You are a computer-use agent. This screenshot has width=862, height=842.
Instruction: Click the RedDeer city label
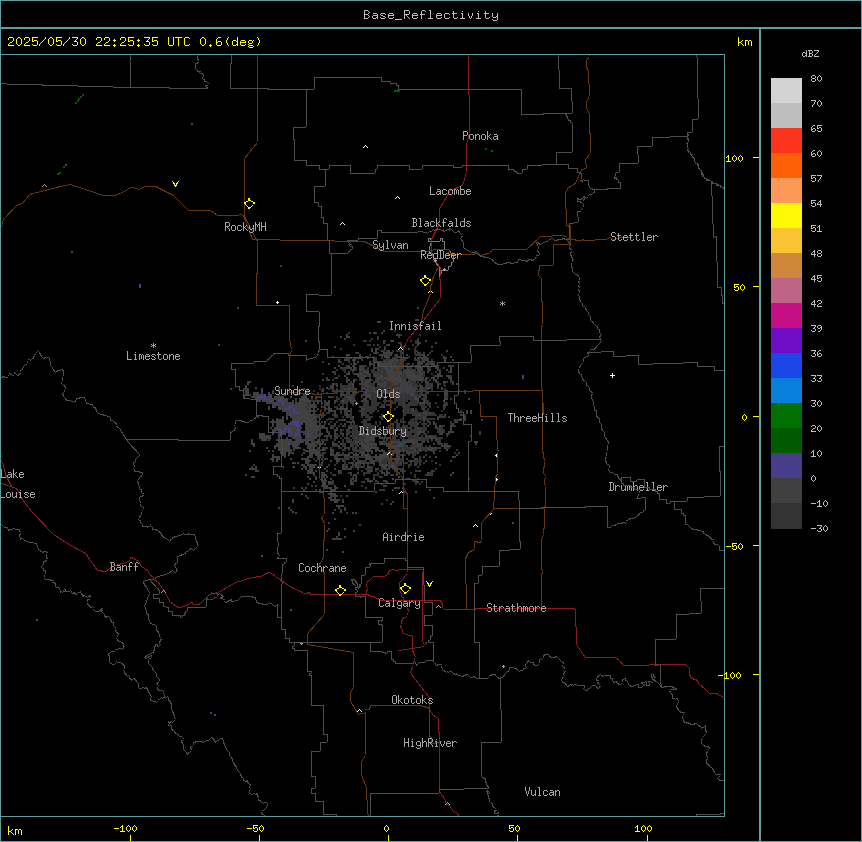[x=440, y=255]
